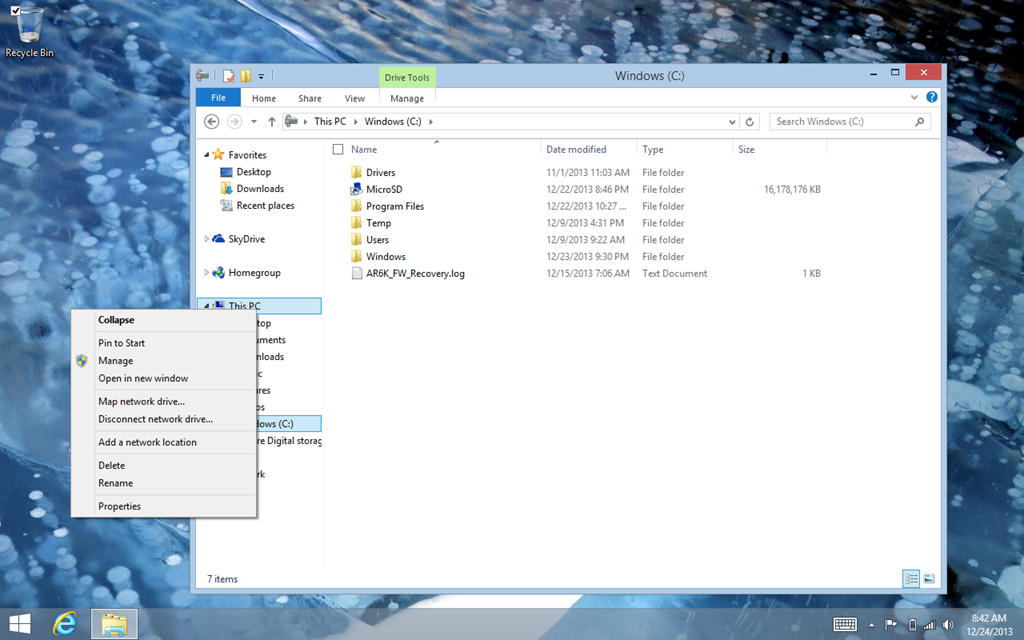Expand the ribbon using the chevron

tap(914, 98)
